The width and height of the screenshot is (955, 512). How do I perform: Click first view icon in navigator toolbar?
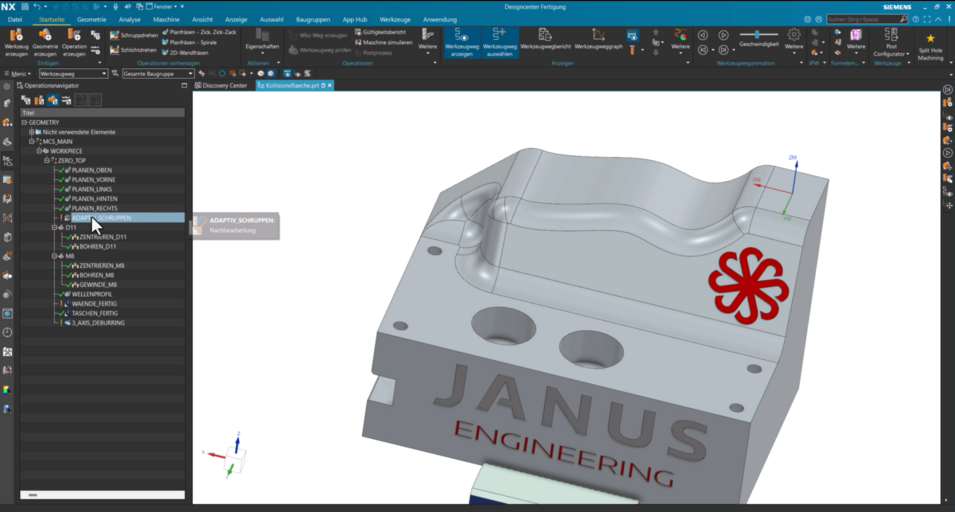pos(26,100)
